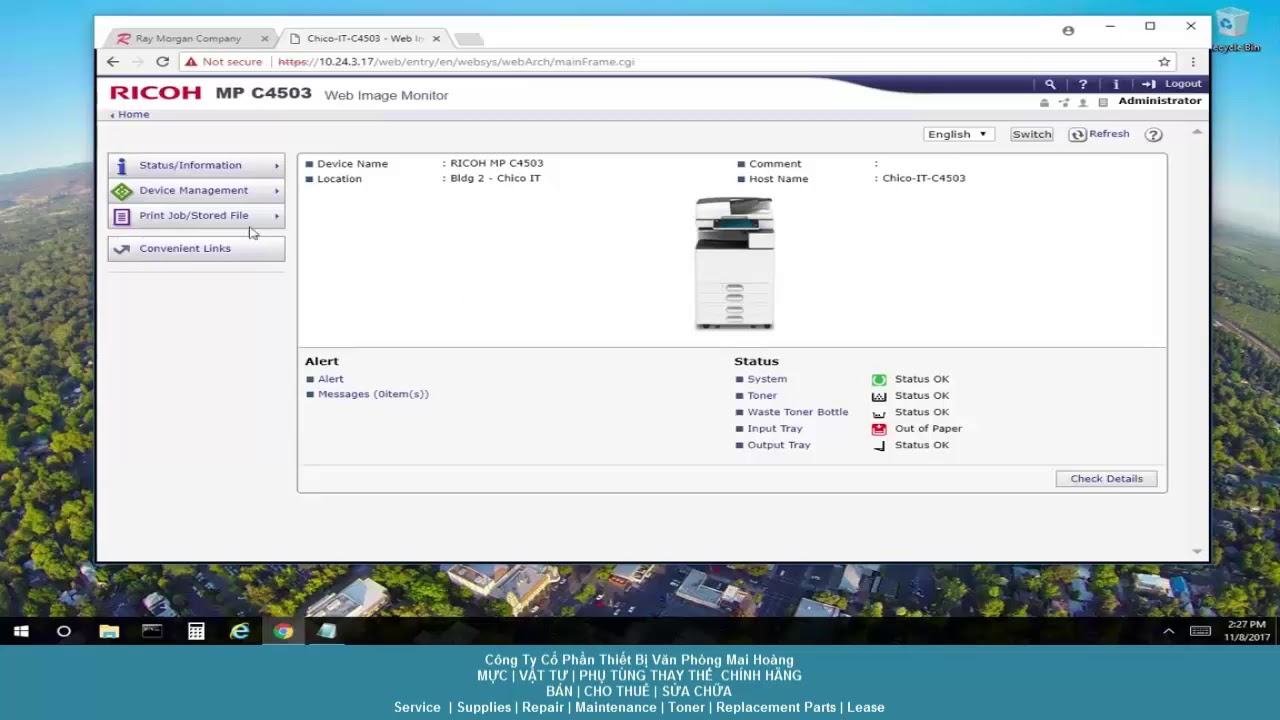Launch Internet Explorer from the taskbar
The height and width of the screenshot is (720, 1280).
(x=240, y=631)
